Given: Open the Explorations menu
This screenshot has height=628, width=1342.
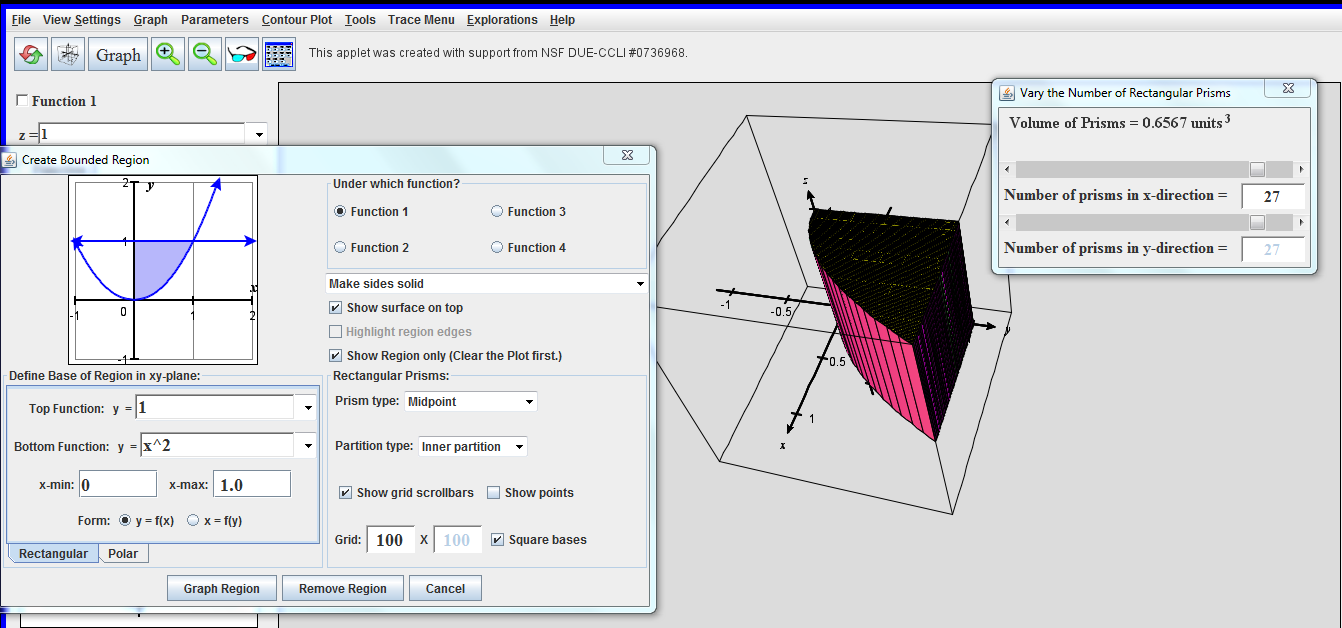Looking at the screenshot, I should (x=502, y=19).
